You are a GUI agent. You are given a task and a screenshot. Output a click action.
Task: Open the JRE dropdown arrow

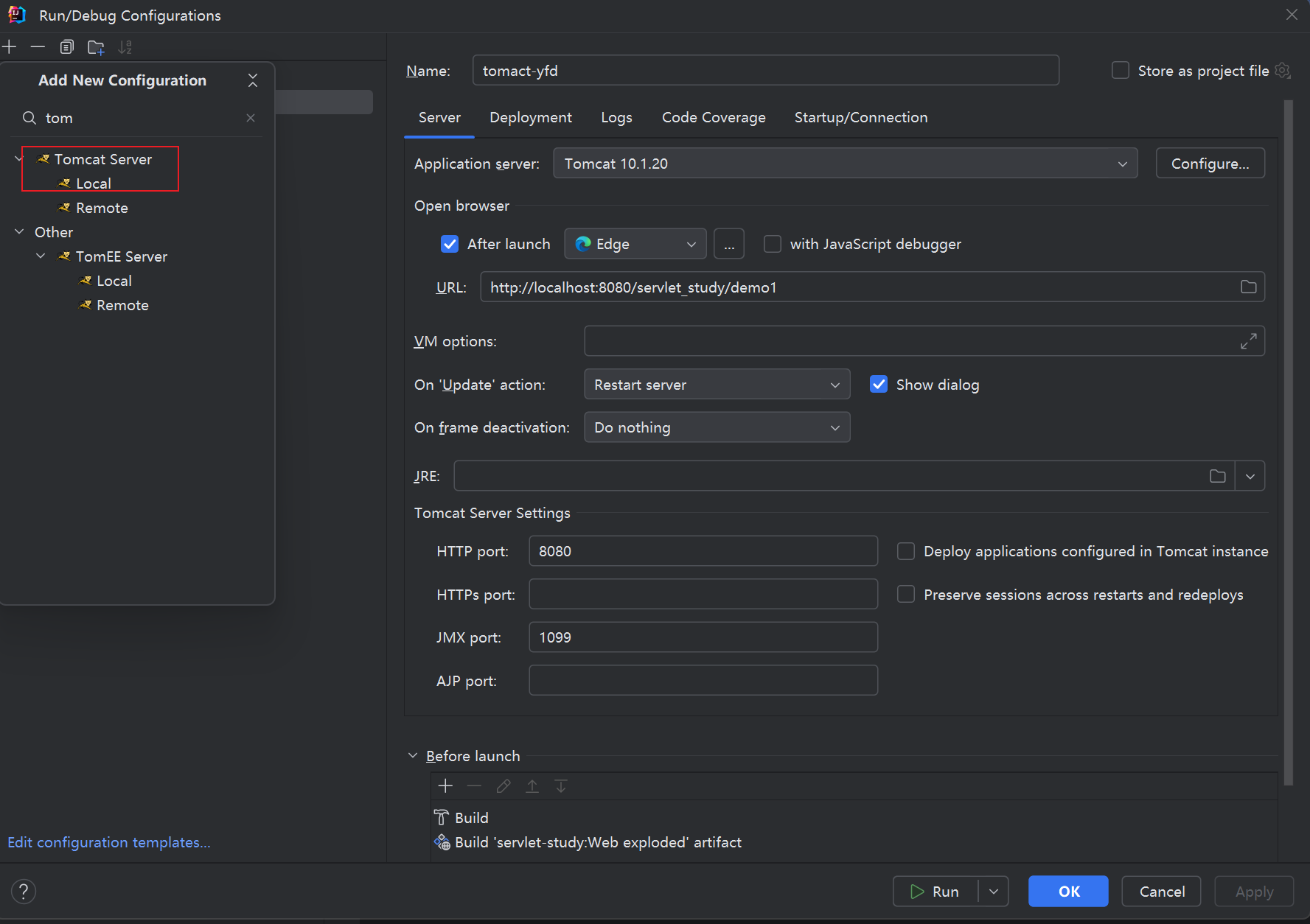tap(1250, 476)
